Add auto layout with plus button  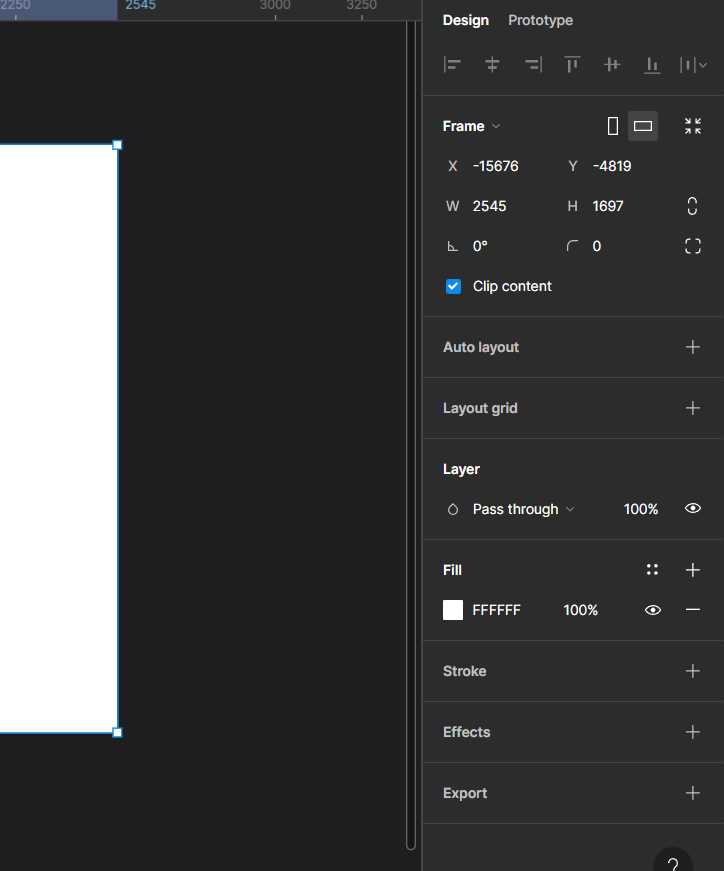click(x=692, y=347)
